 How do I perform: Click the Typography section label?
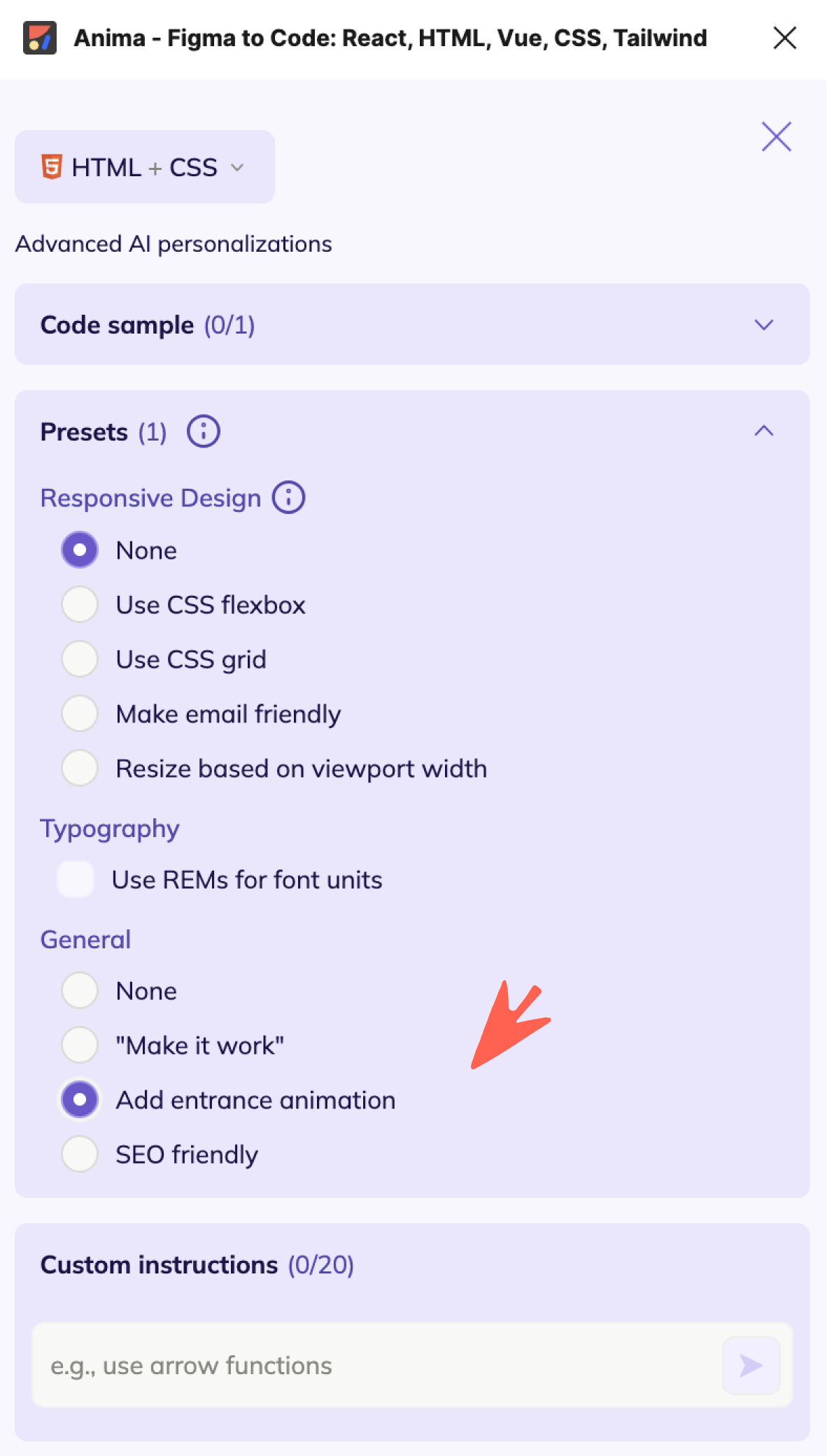pos(109,828)
